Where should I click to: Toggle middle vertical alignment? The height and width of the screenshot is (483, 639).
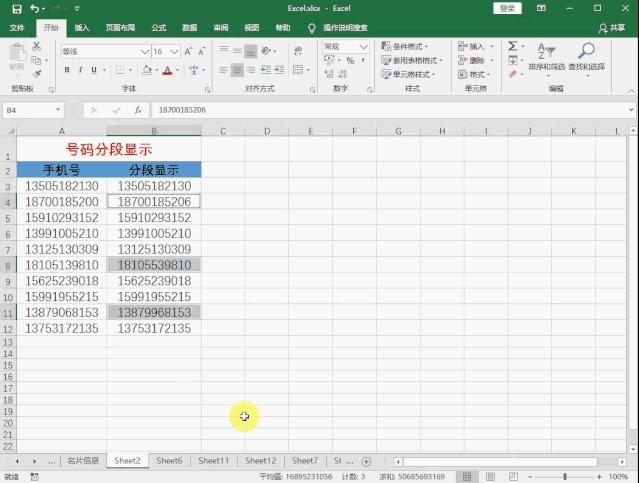point(237,51)
